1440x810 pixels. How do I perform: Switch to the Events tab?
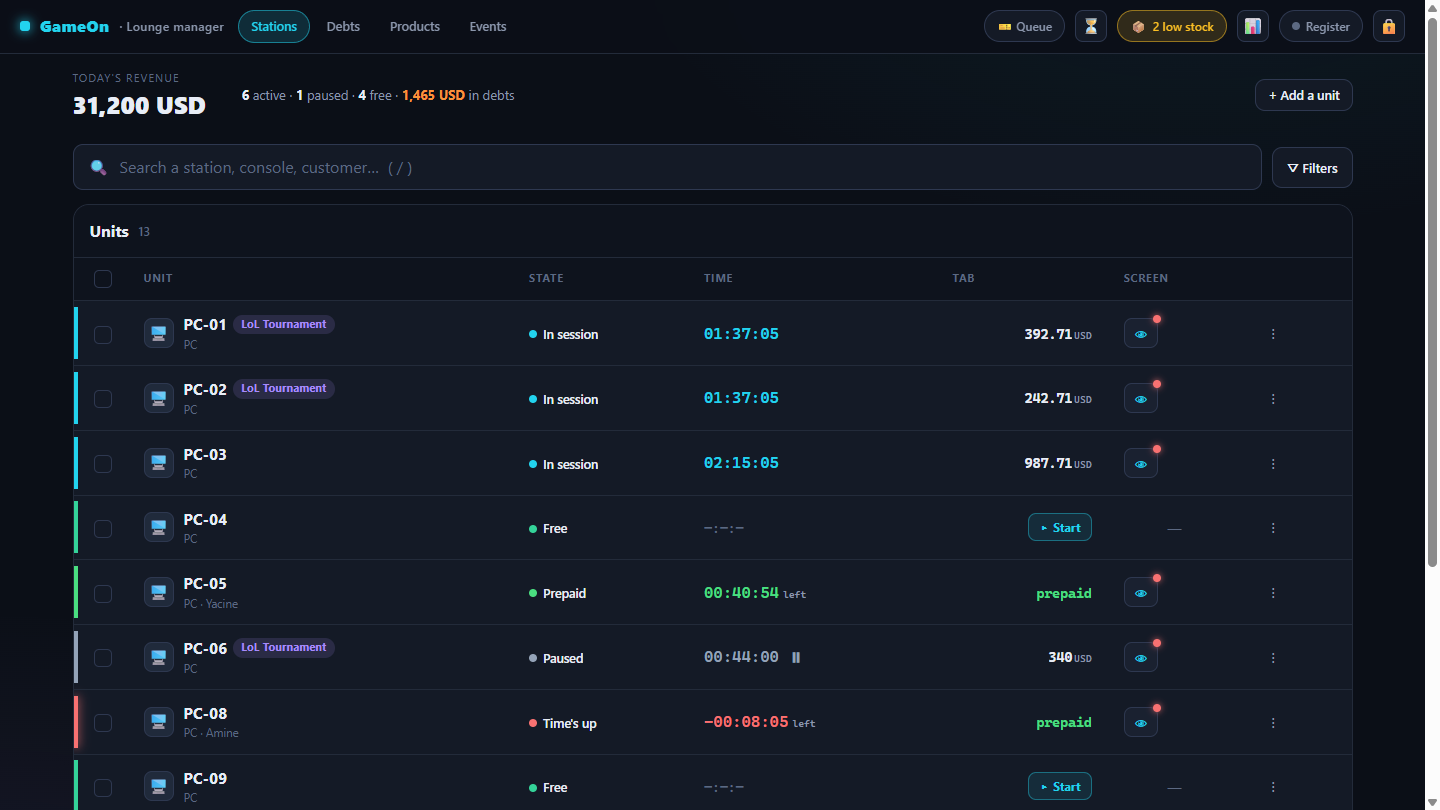click(488, 26)
